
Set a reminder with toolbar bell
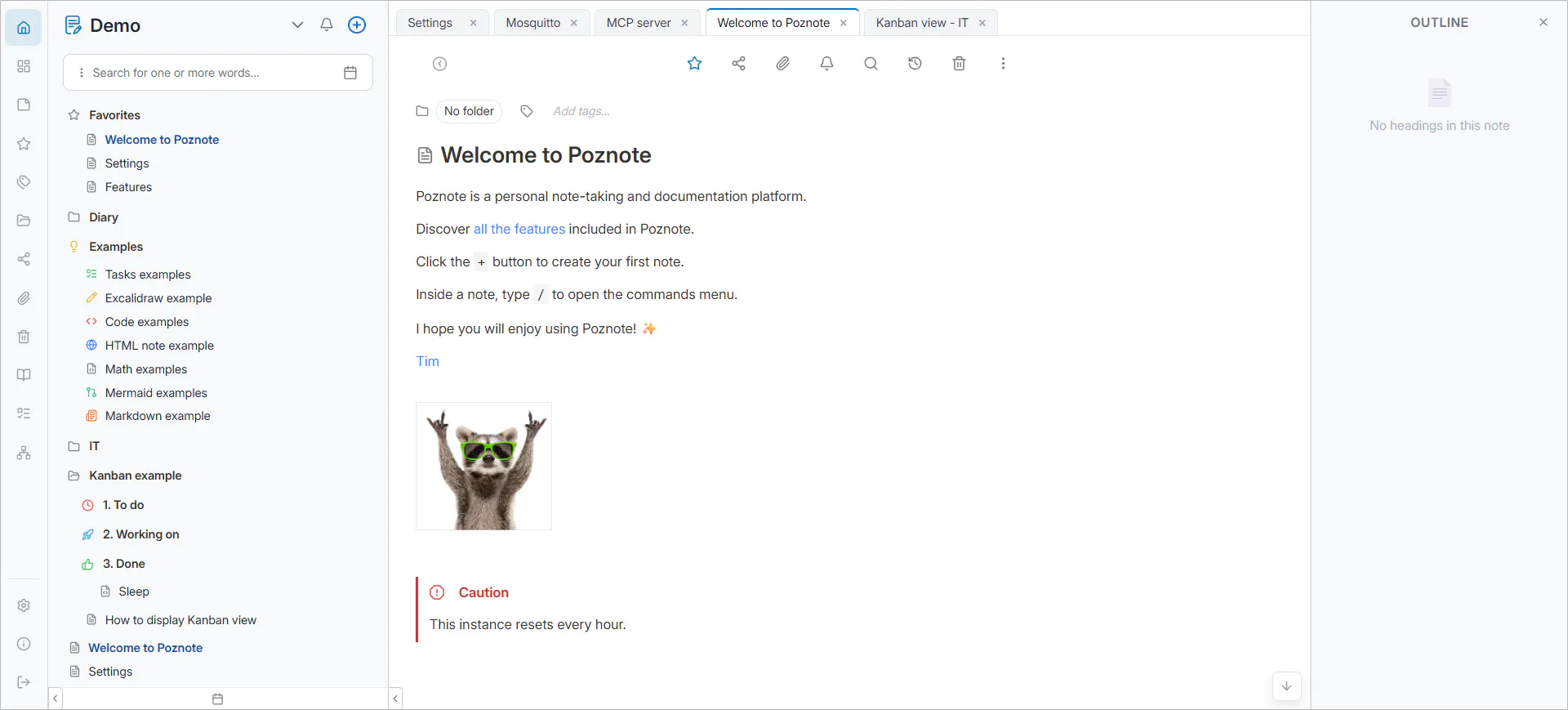826,63
